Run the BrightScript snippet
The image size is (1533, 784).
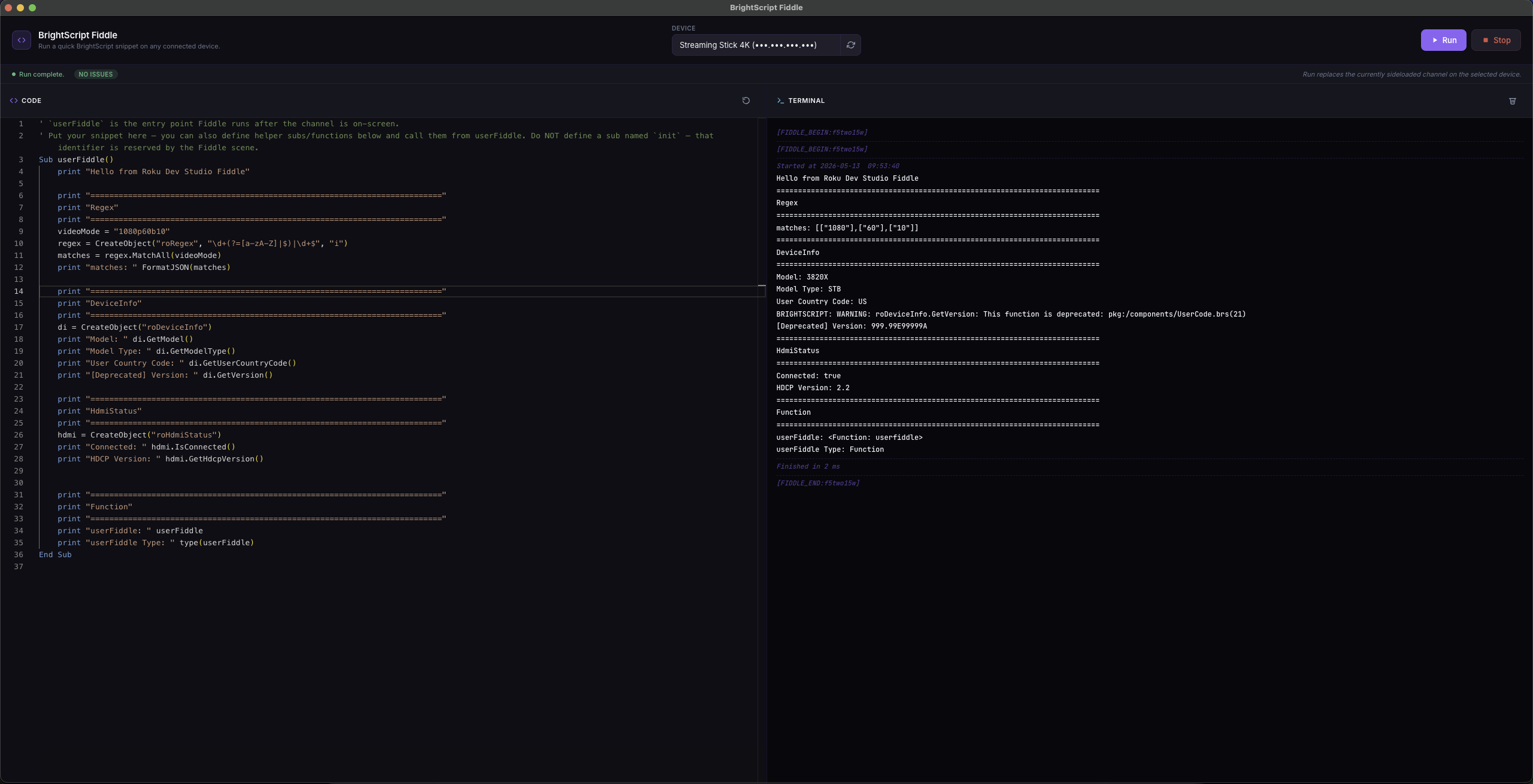point(1443,40)
